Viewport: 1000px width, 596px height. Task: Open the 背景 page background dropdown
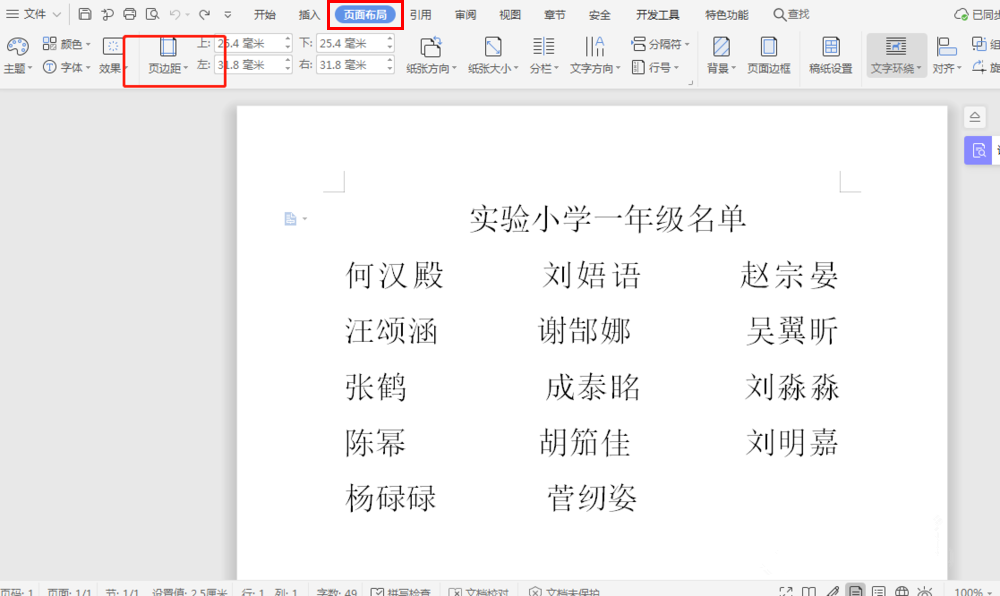721,55
